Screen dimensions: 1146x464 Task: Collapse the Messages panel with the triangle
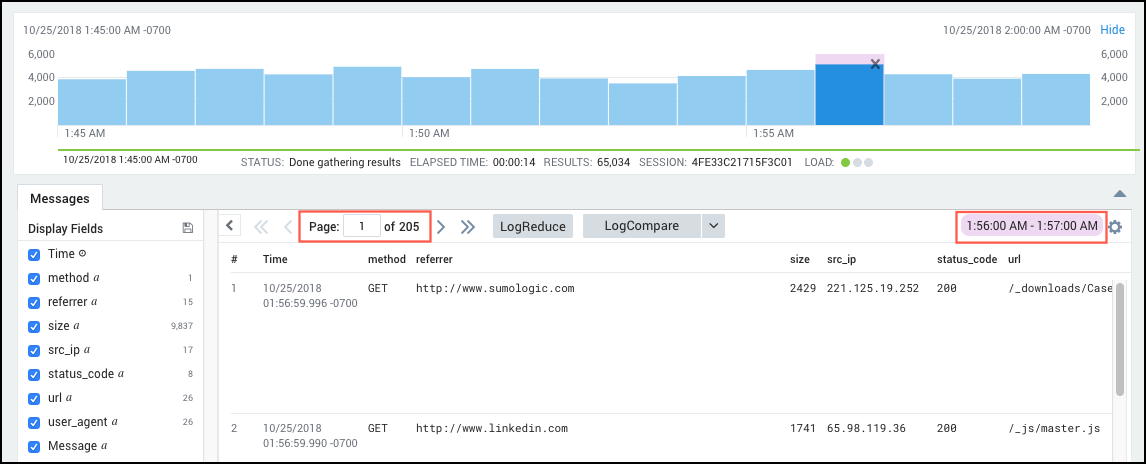[1120, 194]
